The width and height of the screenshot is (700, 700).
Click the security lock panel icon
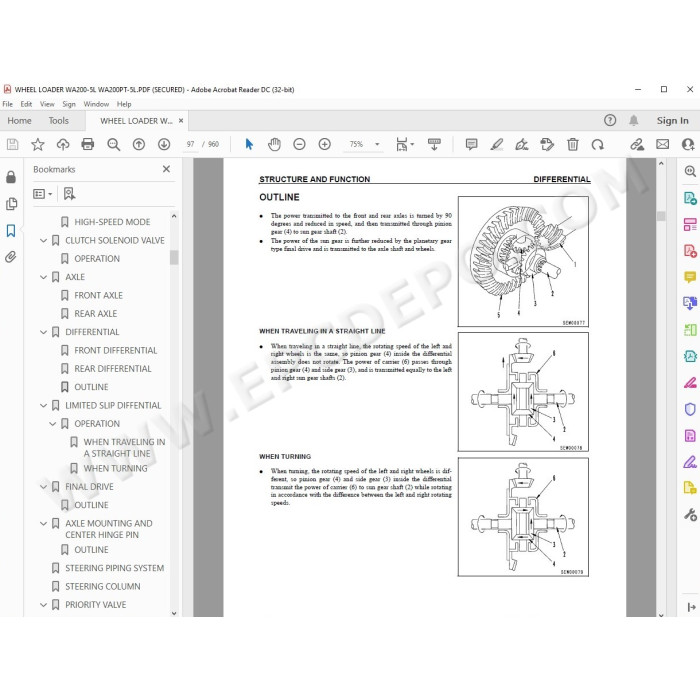coord(11,177)
